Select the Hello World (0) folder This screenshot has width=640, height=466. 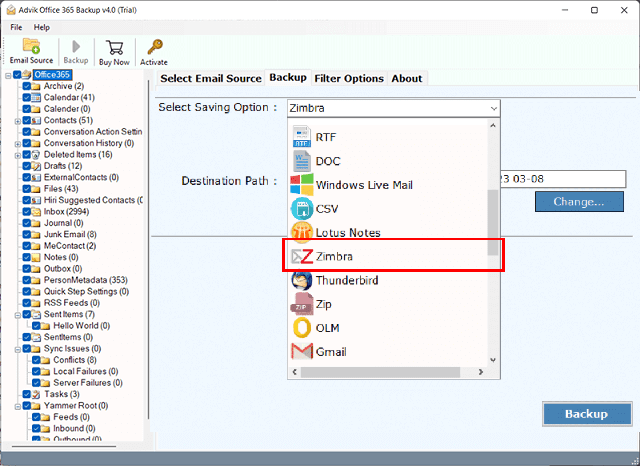tap(82, 326)
